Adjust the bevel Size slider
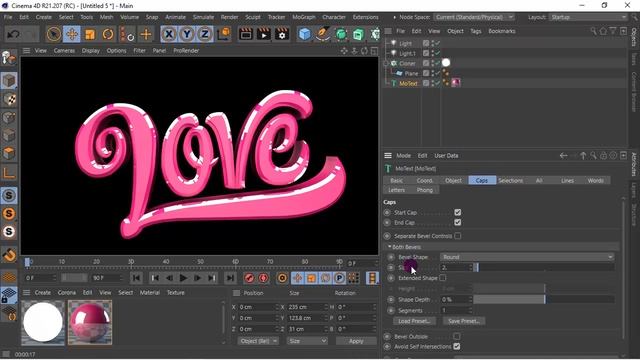Viewport: 640px width, 360px height. coord(544,268)
